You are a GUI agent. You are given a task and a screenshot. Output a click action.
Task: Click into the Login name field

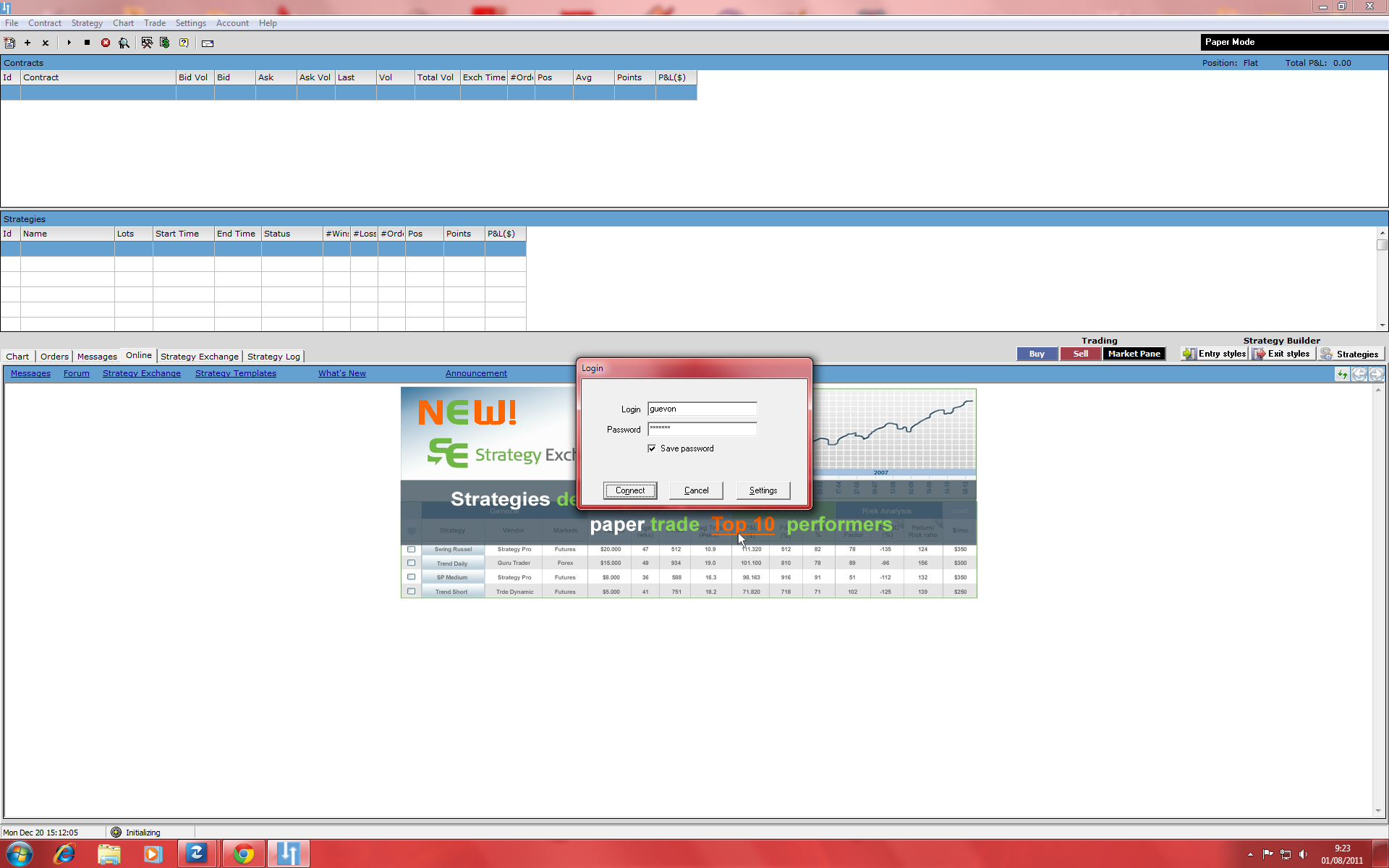[x=701, y=409]
